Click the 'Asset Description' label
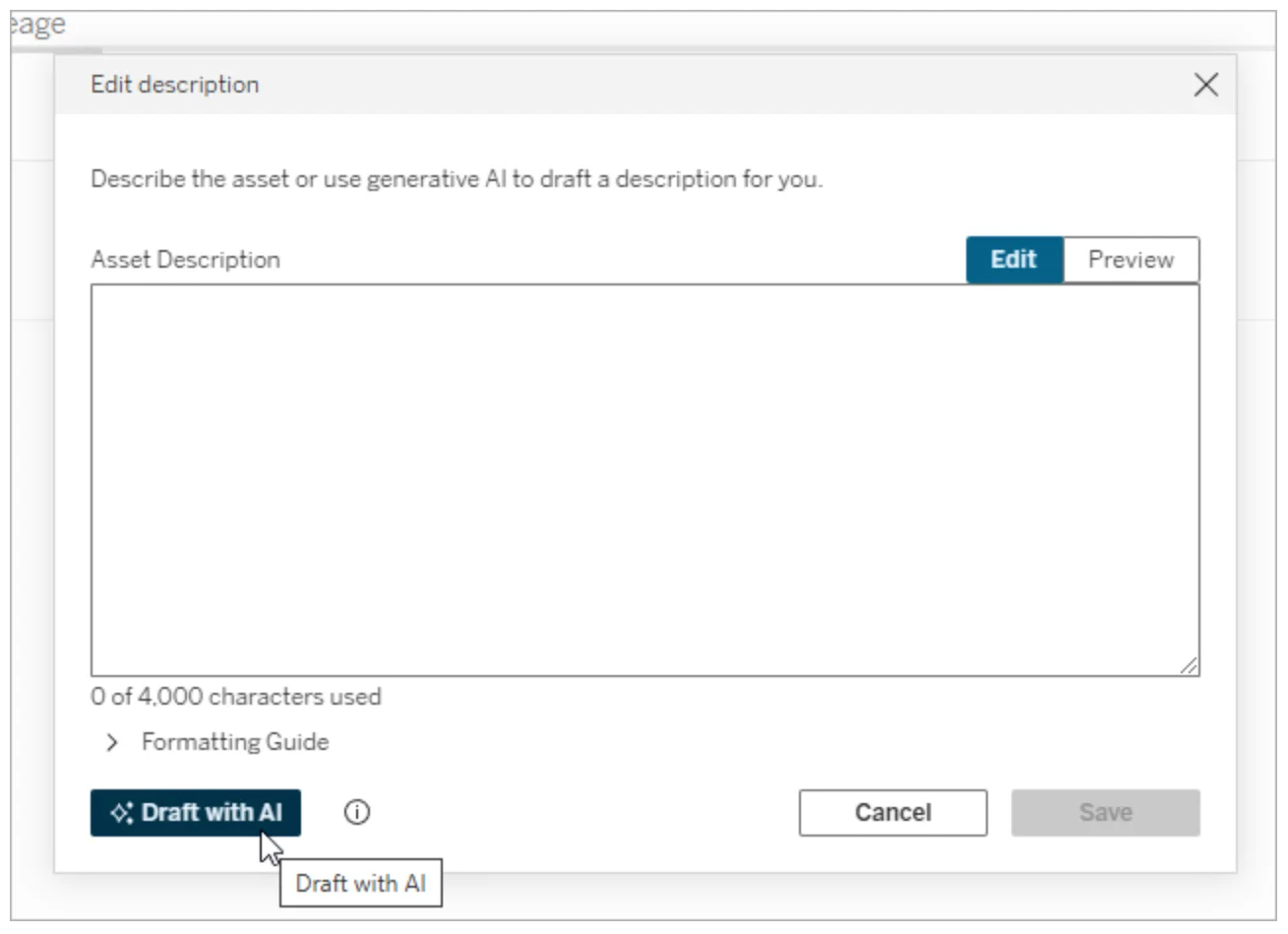This screenshot has height=934, width=1288. 185,260
